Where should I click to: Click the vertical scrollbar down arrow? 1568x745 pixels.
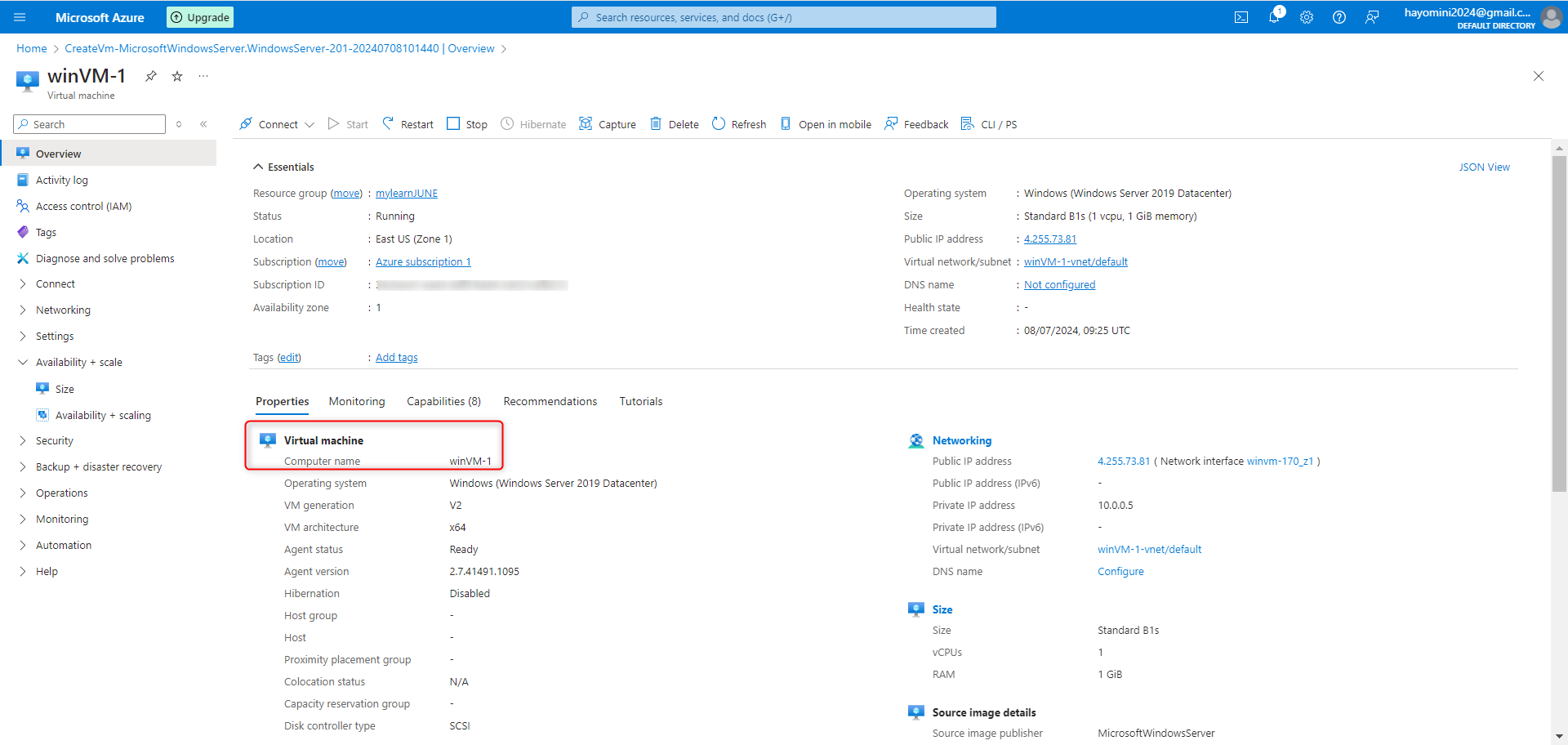(x=1559, y=737)
